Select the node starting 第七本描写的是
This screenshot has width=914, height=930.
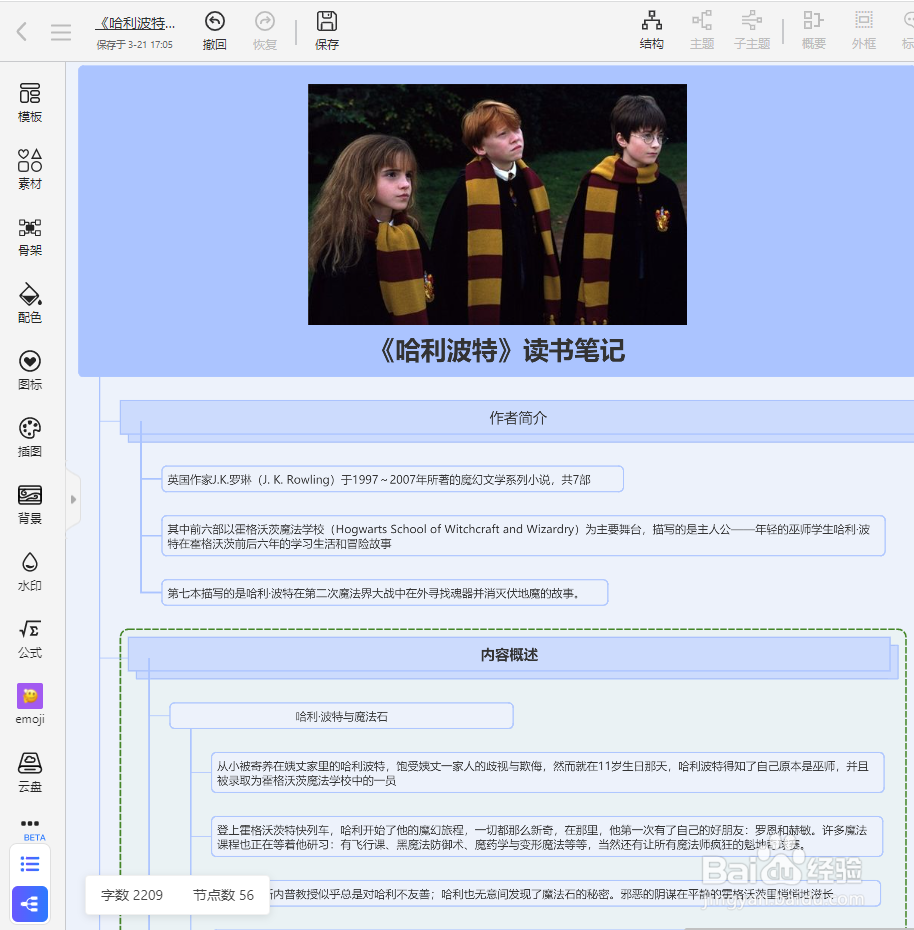384,593
